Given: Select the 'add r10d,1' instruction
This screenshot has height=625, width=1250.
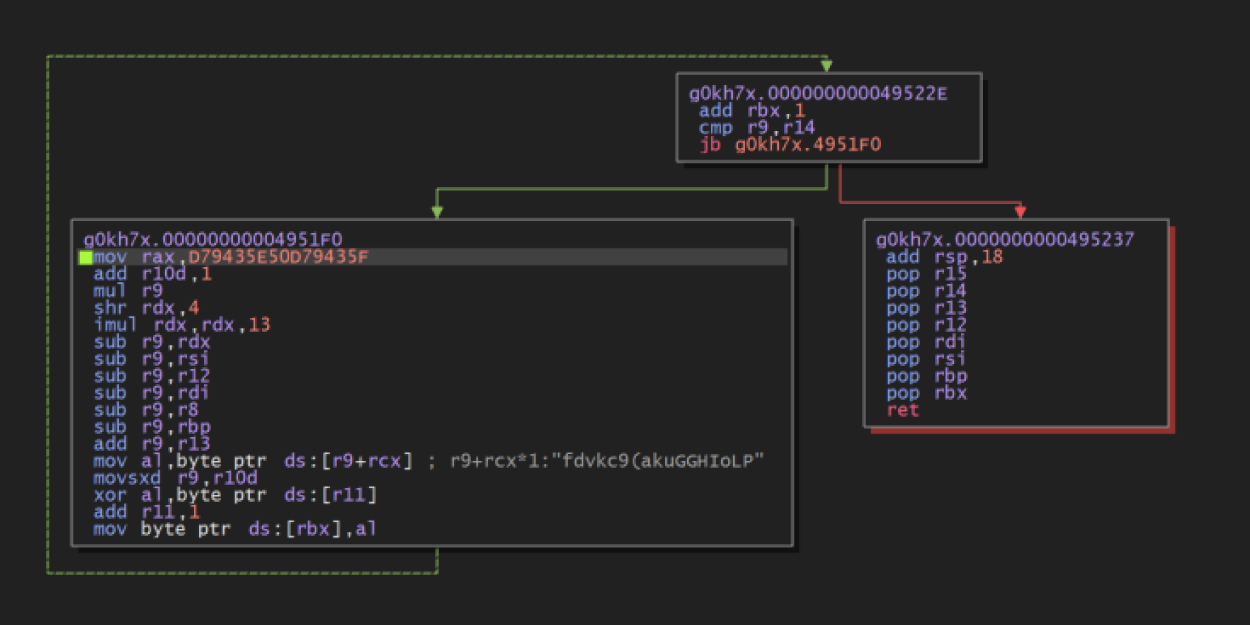Looking at the screenshot, I should coord(152,274).
